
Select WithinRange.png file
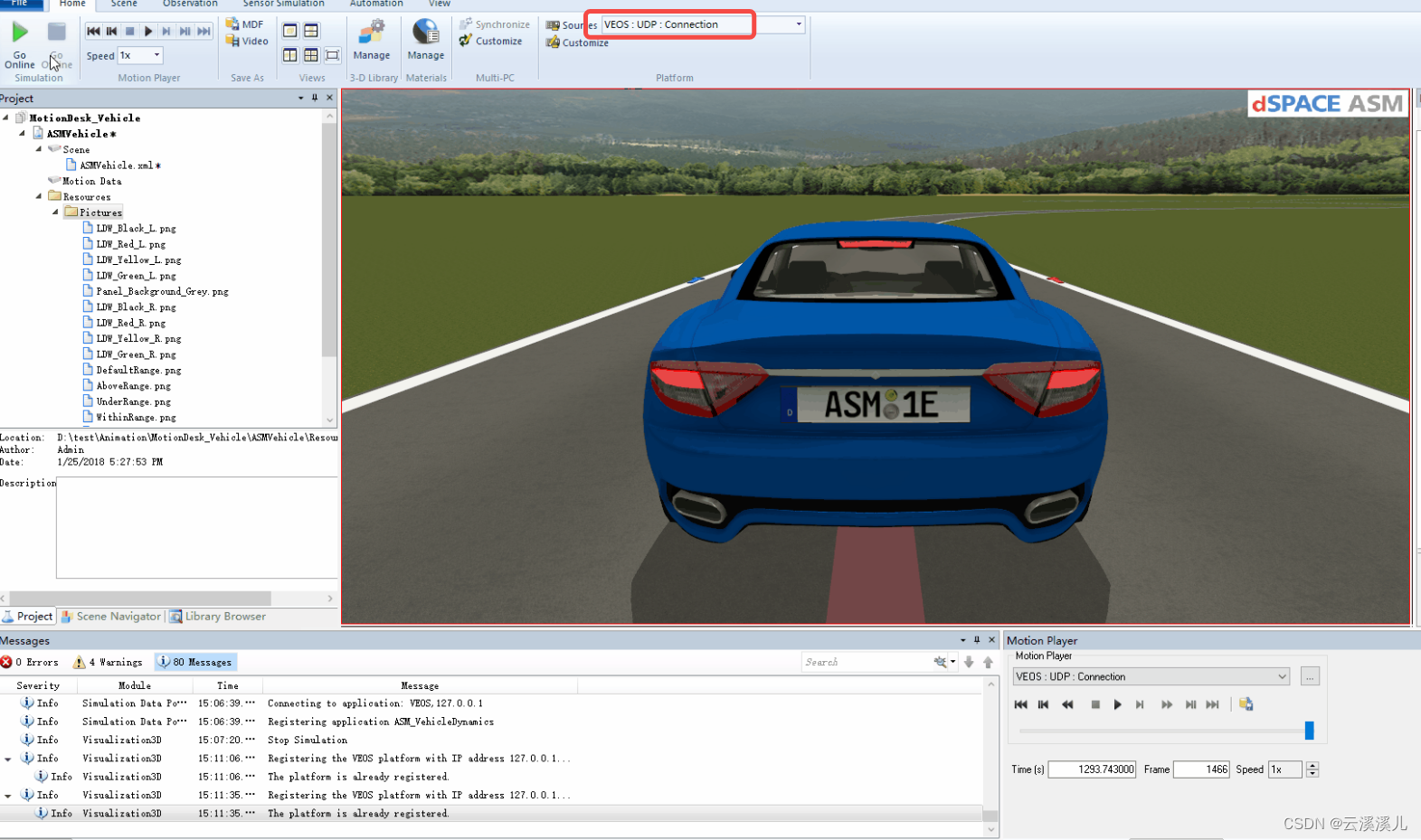pyautogui.click(x=129, y=417)
